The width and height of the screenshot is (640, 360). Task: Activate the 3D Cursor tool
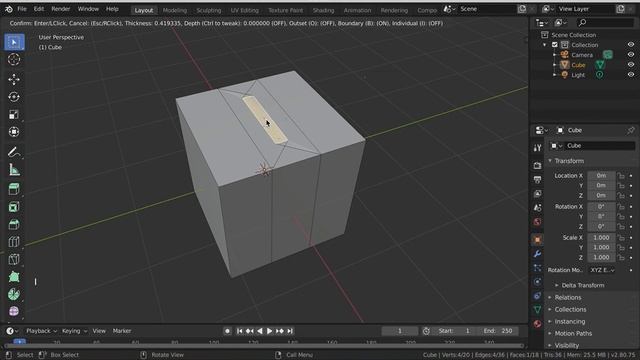(x=14, y=60)
